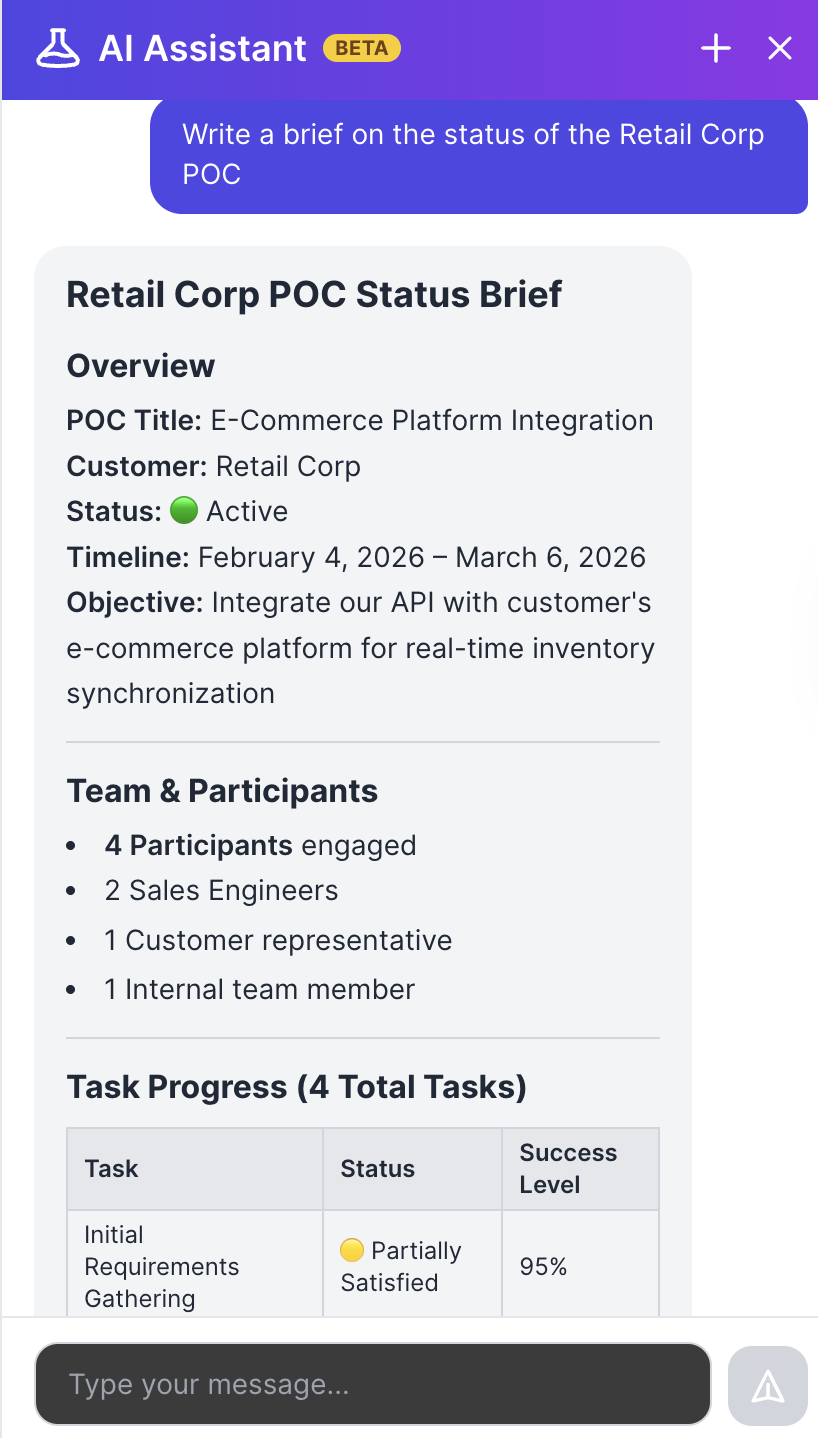
Task: Click the BETA badge next to AI Assistant
Action: [x=361, y=47]
